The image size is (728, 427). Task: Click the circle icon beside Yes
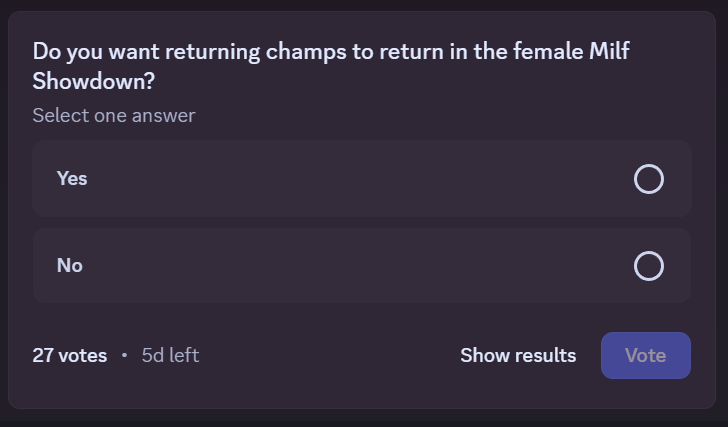click(x=649, y=179)
